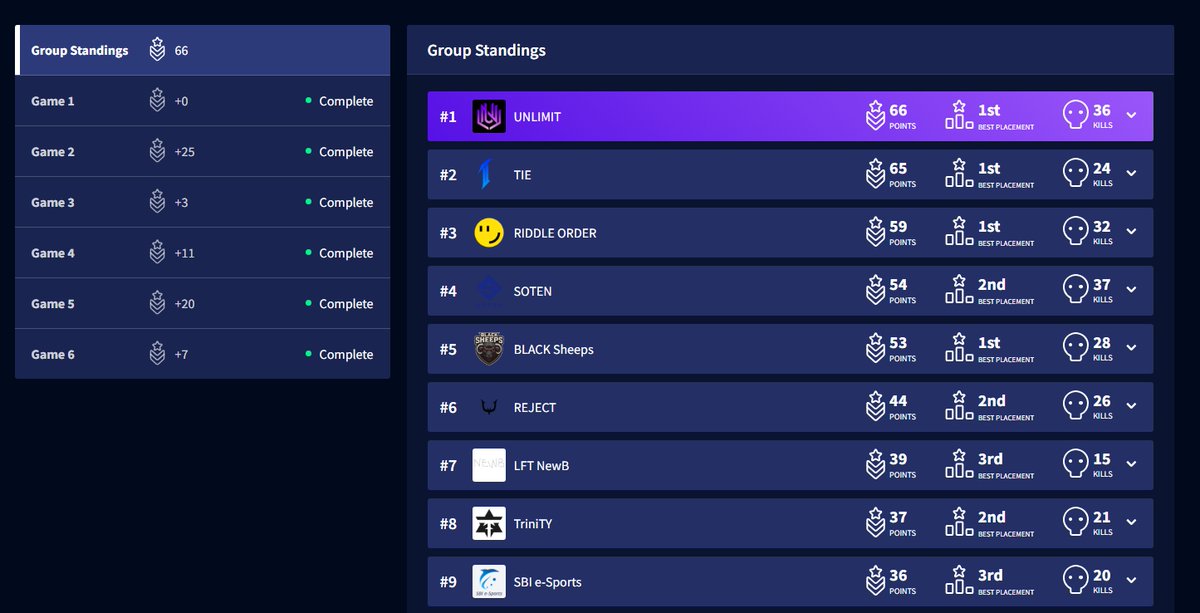Click the points badge icon in TIE row
This screenshot has width=1200, height=613.
coord(875,174)
